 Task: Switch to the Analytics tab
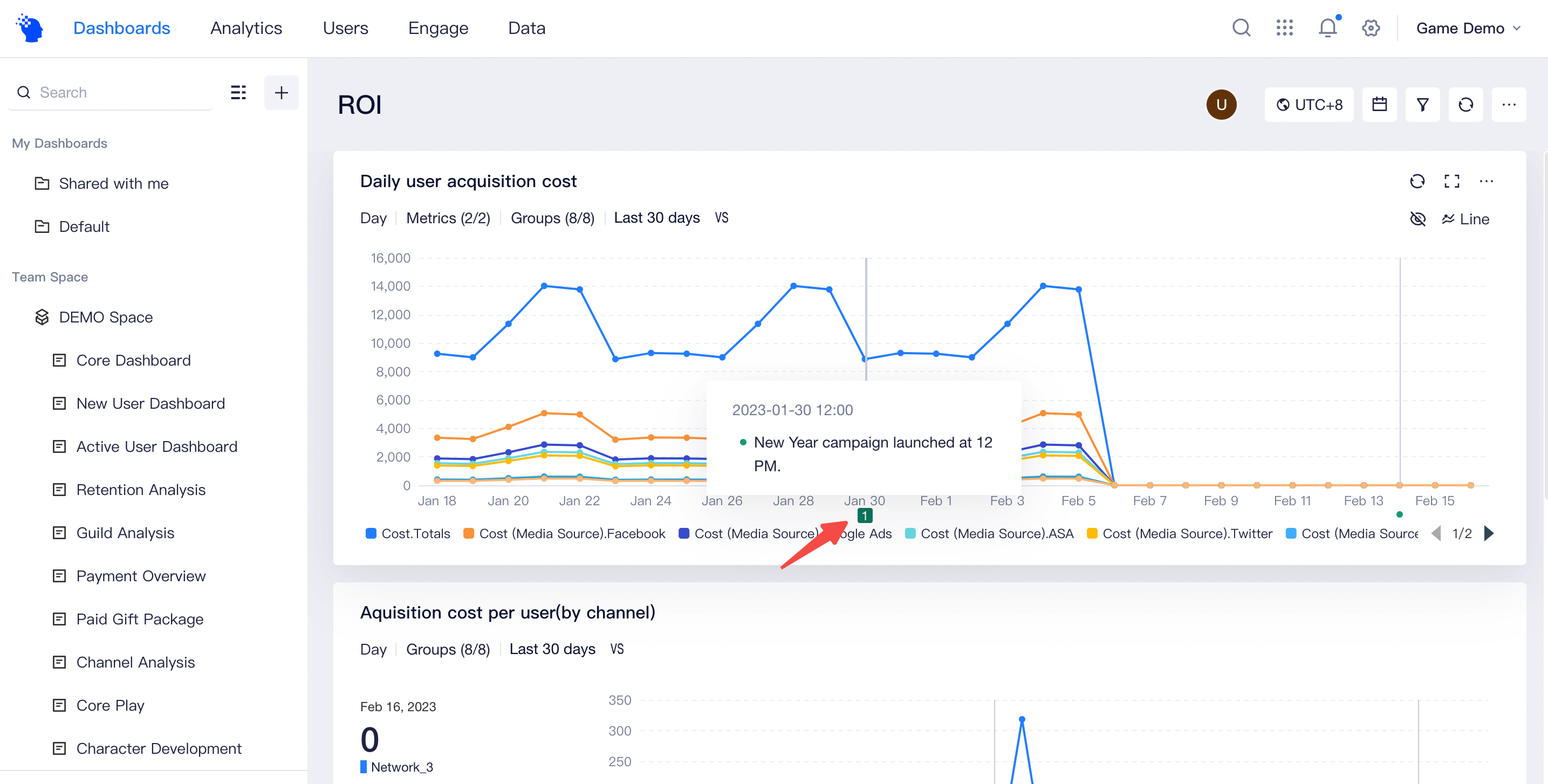(x=246, y=27)
